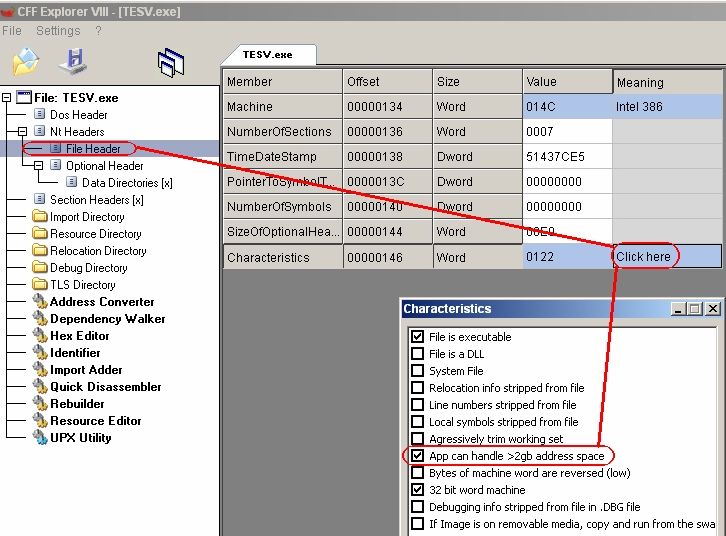
Task: Open the Dependency Walker tool
Action: pyautogui.click(x=107, y=319)
